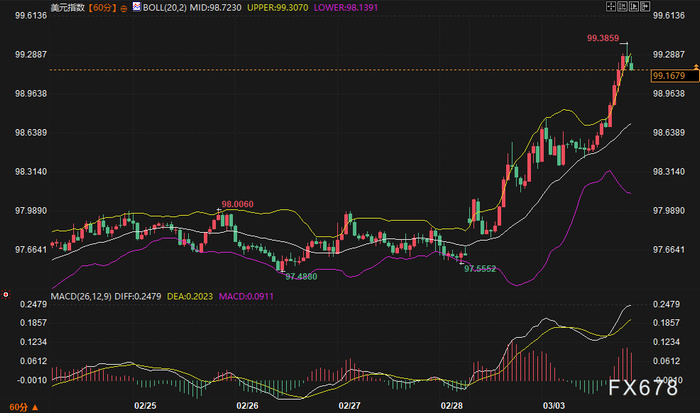Click the 02/27 date on time axis
Screen dimensions: 700x413
click(350, 406)
